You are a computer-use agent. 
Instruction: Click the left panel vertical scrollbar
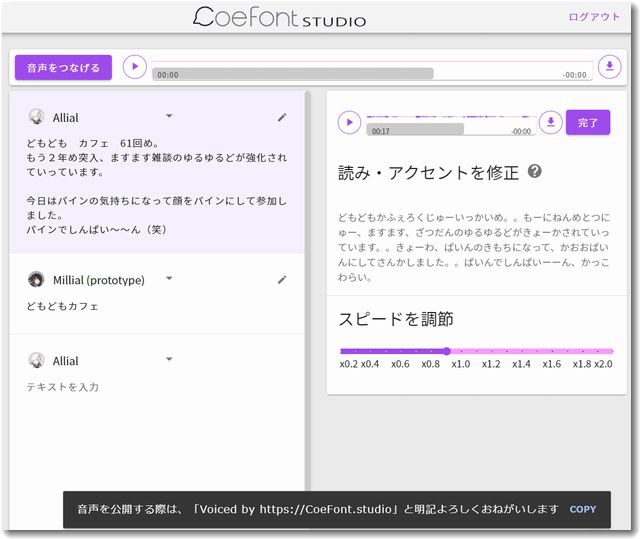pos(307,290)
